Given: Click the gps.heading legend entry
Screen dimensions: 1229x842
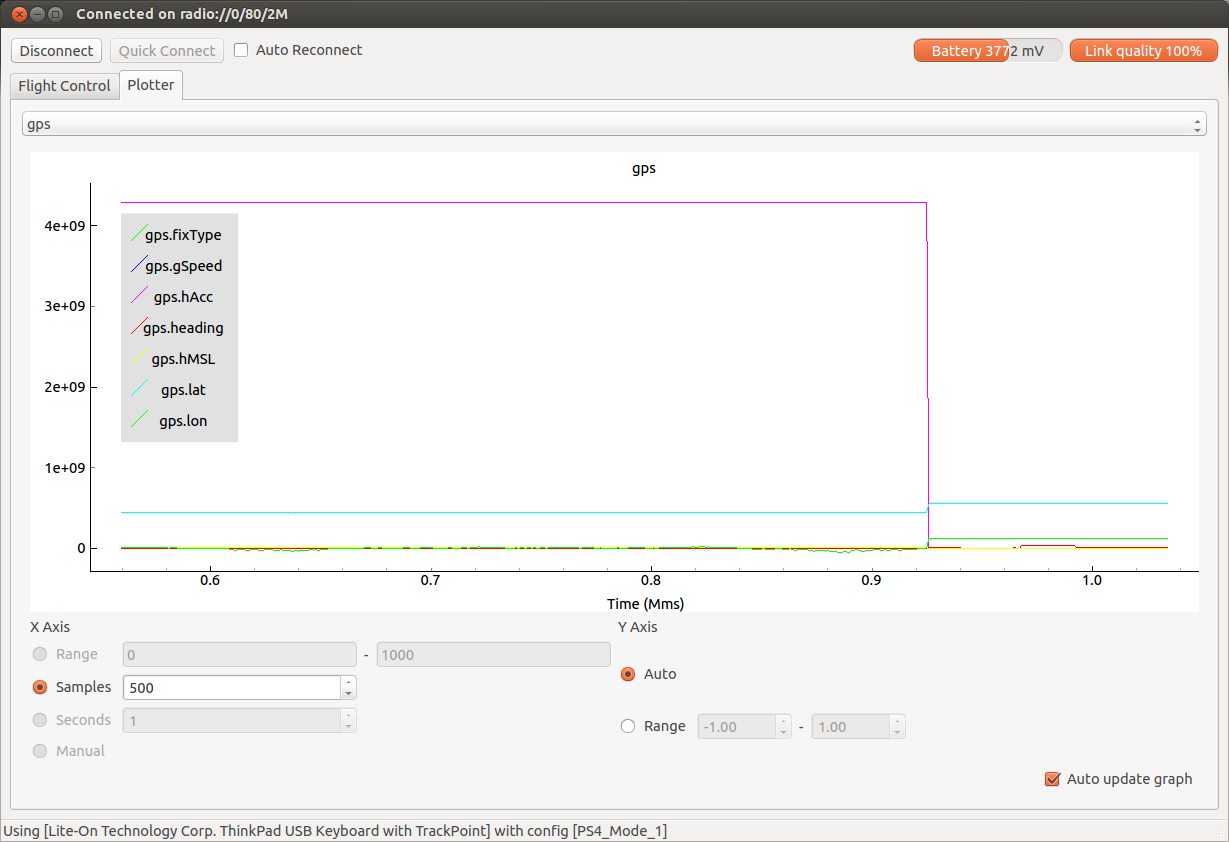Looking at the screenshot, I should click(x=177, y=328).
